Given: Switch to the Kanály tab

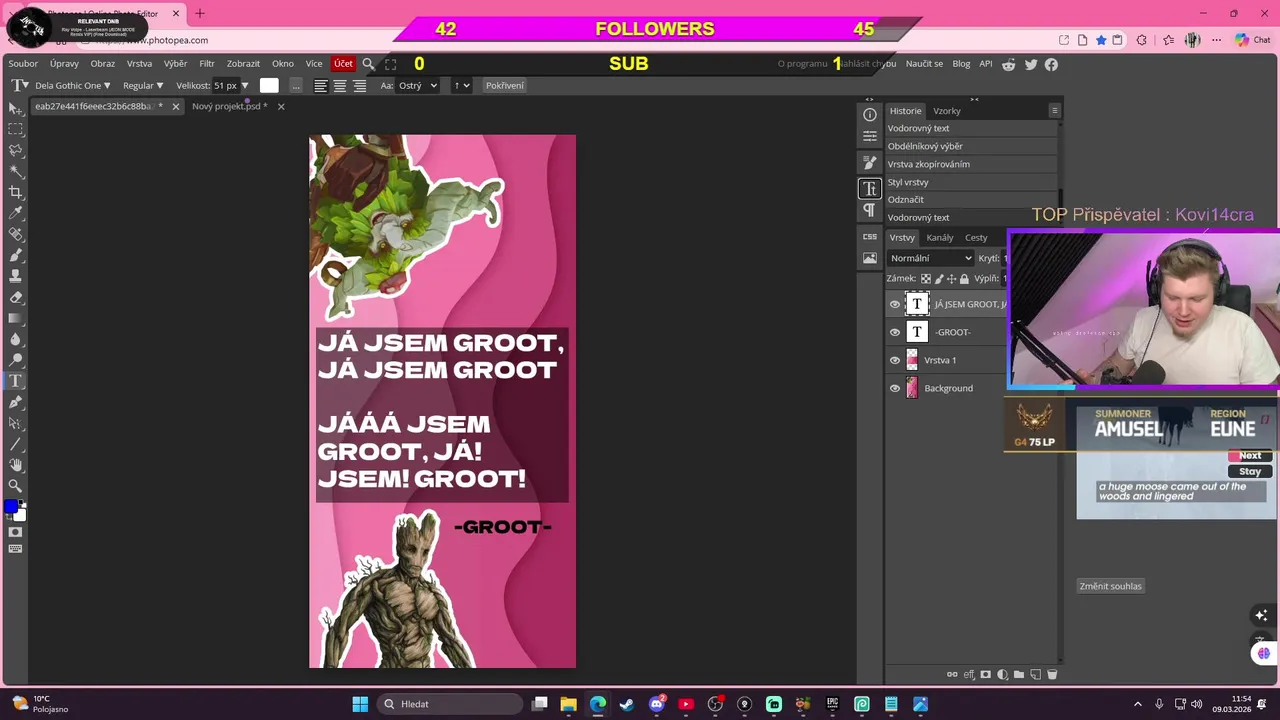Looking at the screenshot, I should (x=940, y=238).
